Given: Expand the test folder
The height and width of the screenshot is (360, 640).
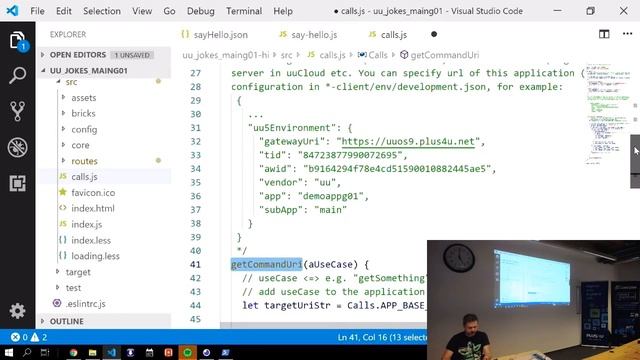Looking at the screenshot, I should coord(73,288).
